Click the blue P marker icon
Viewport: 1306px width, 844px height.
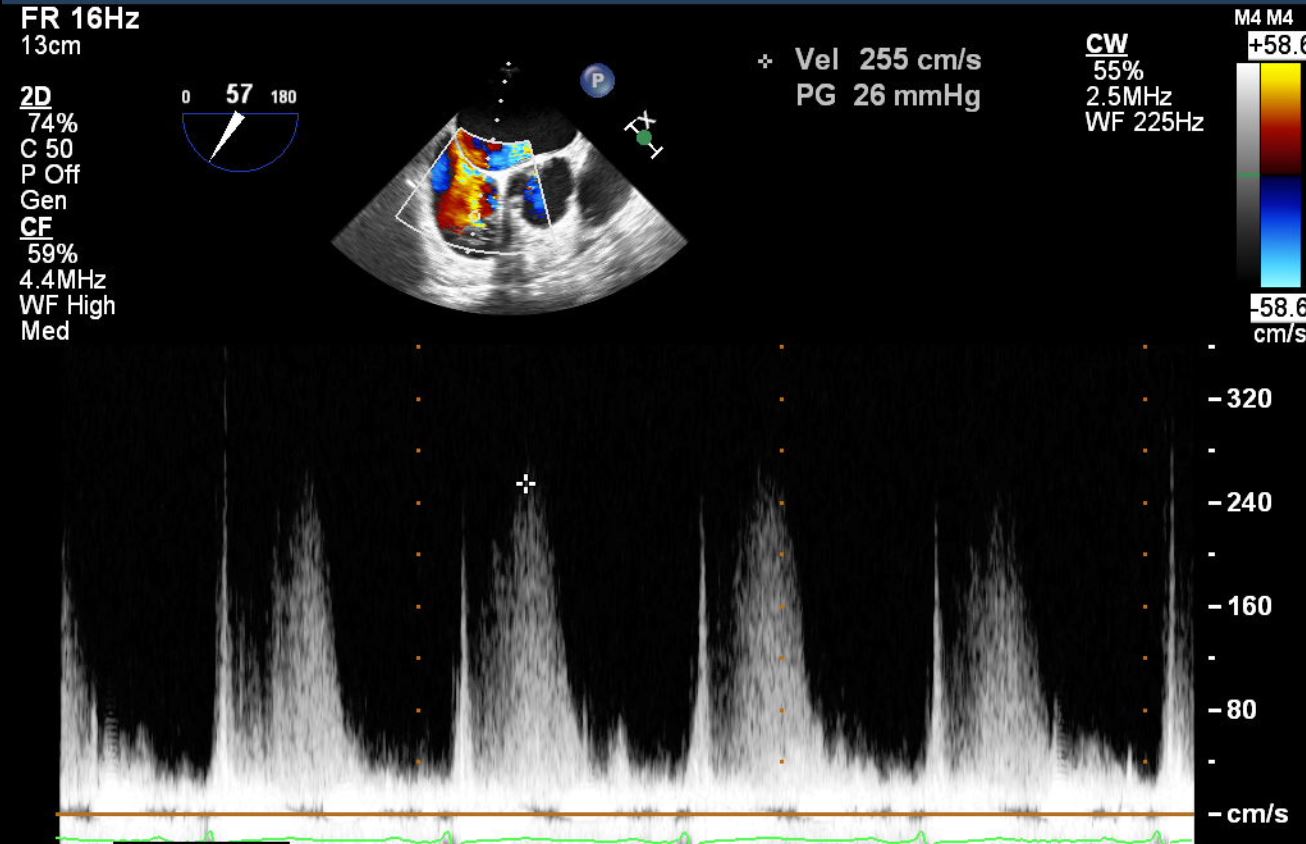click(597, 82)
